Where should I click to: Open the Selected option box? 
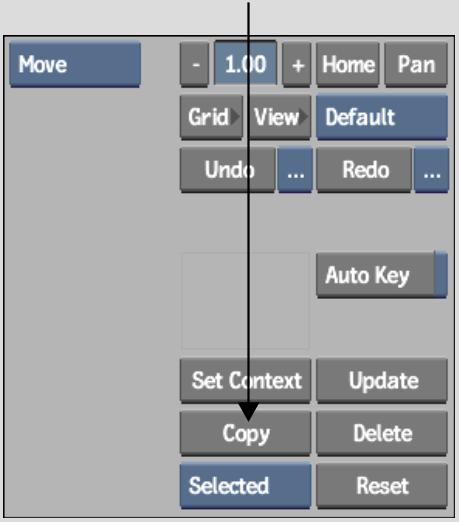coord(246,485)
